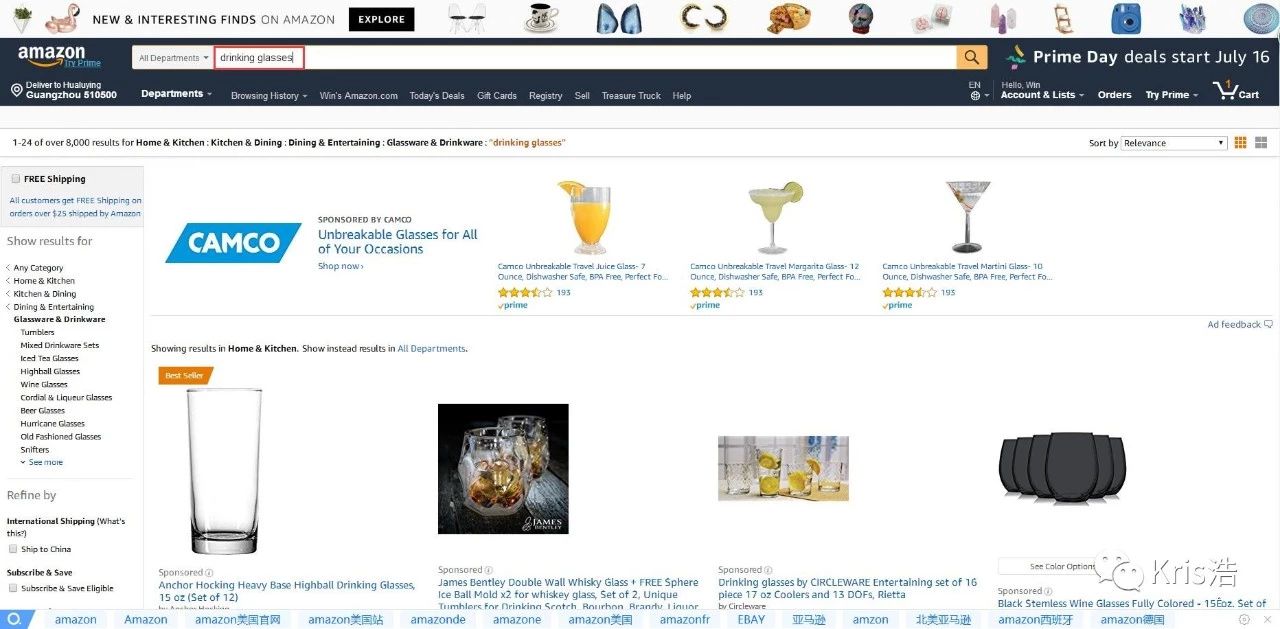
Task: Click the orange search magnifier button
Action: pyautogui.click(x=971, y=57)
